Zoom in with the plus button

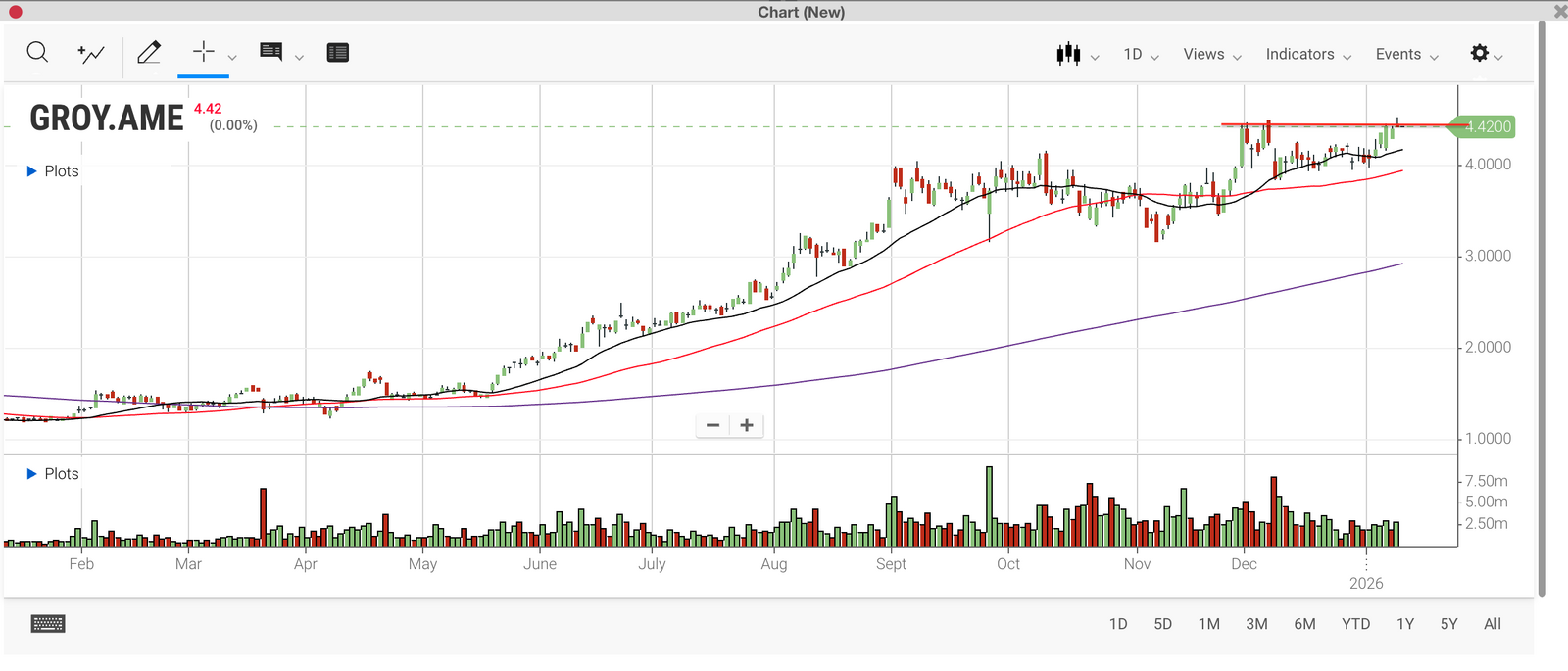pos(747,425)
